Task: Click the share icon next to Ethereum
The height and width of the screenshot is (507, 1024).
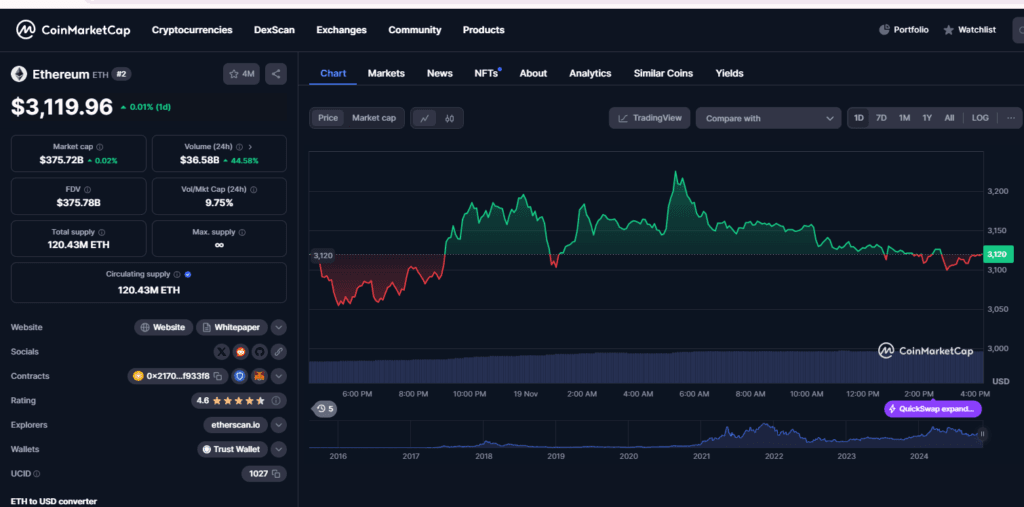Action: (x=276, y=74)
